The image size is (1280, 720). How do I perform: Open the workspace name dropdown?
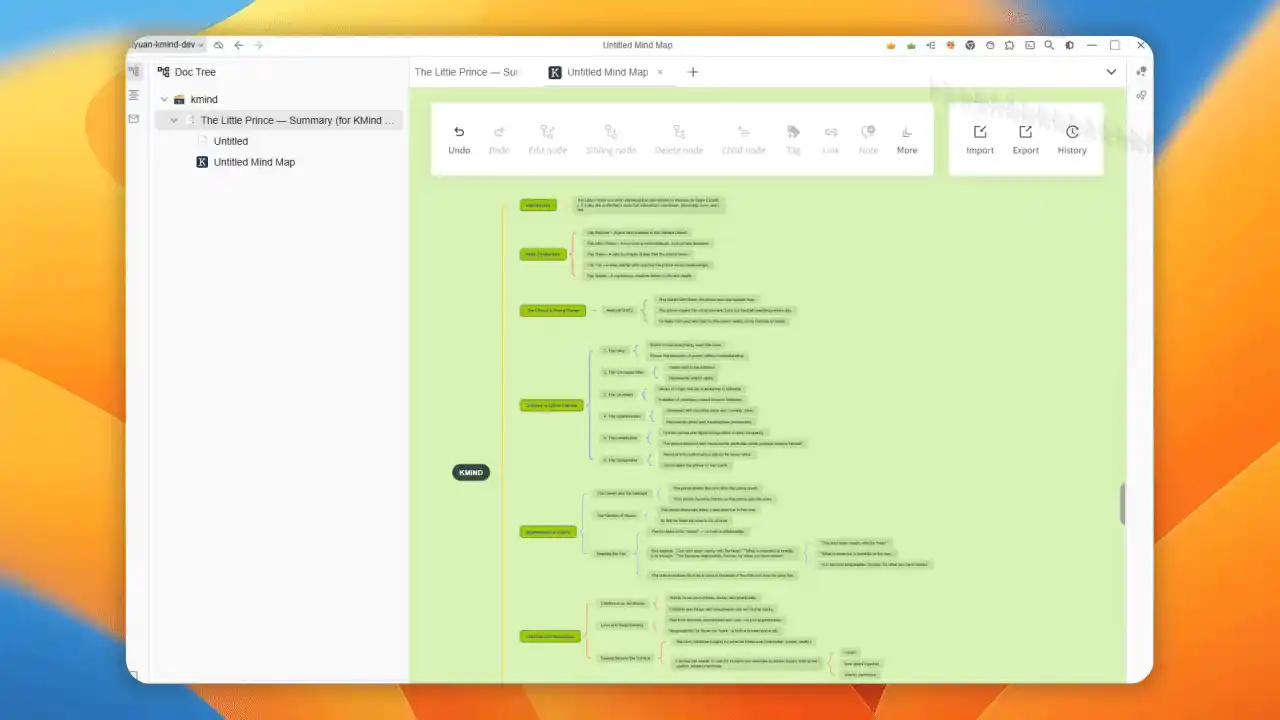(x=167, y=45)
